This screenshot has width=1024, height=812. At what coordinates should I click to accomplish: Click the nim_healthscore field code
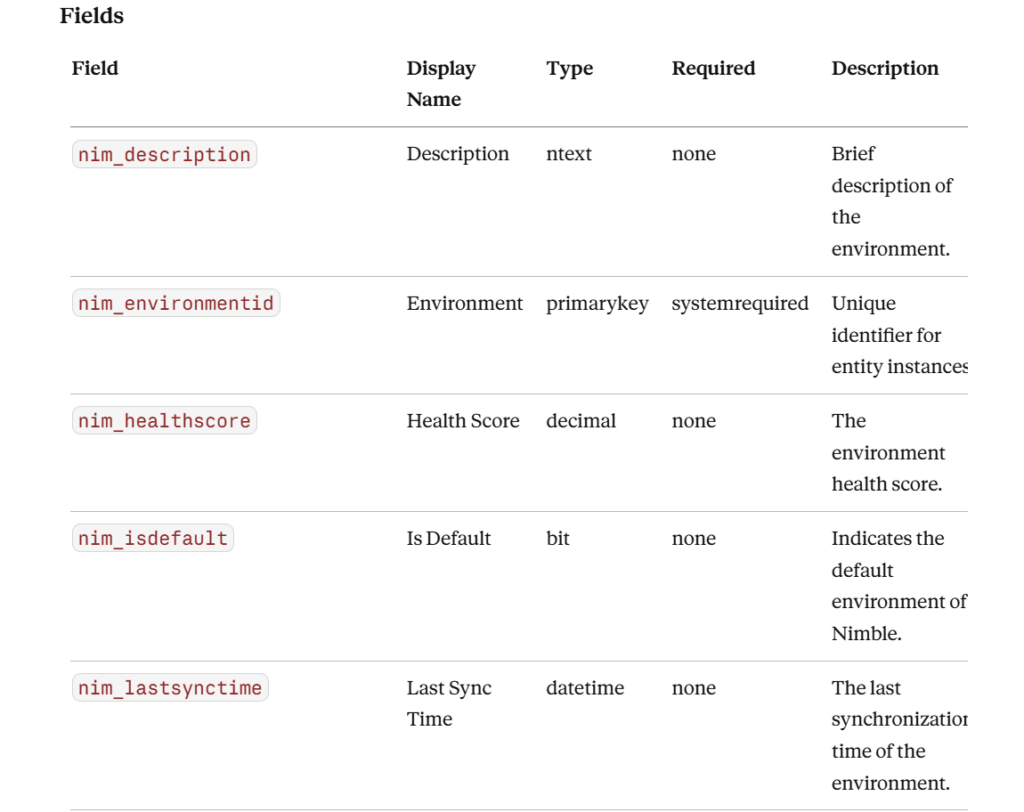tap(165, 421)
